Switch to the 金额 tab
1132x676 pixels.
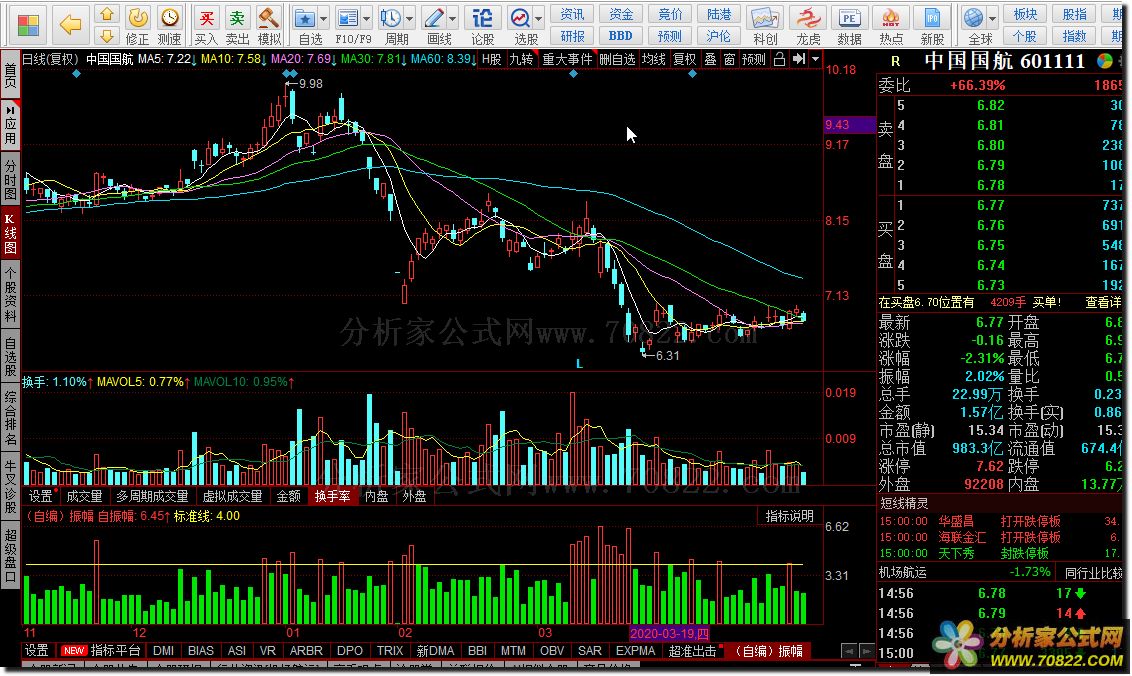tap(289, 496)
